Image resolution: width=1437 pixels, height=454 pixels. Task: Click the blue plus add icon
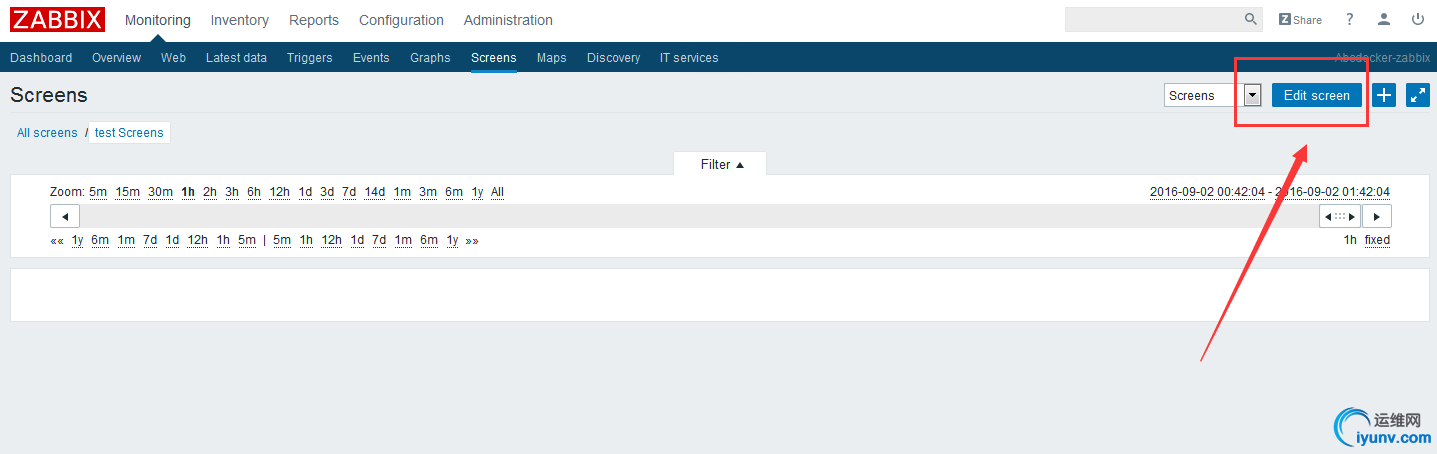(1384, 95)
